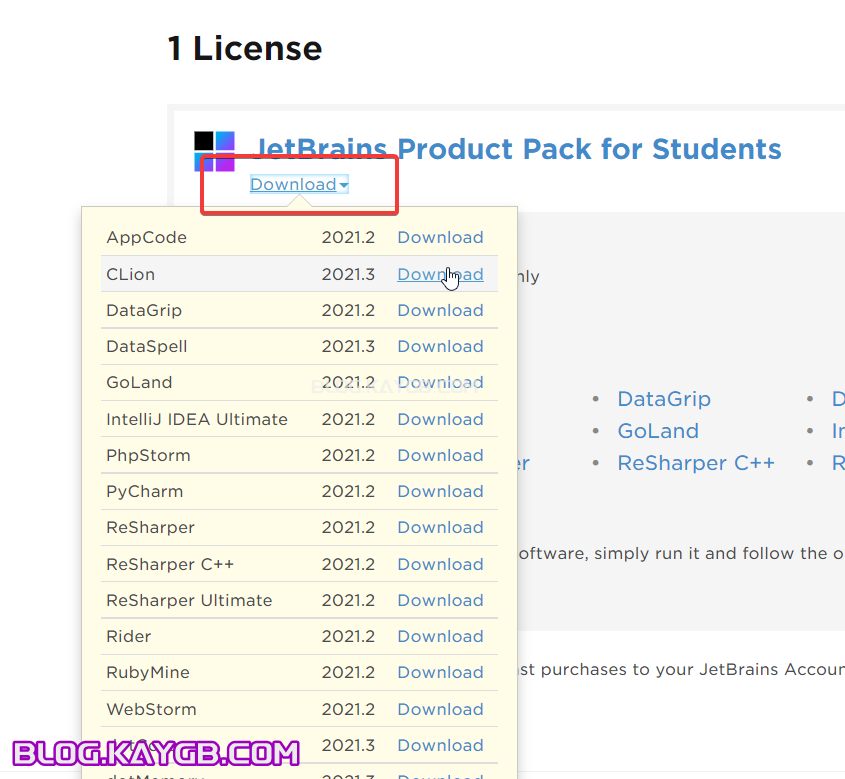The image size is (845, 779).
Task: Open the ReSharper C++ link in the page bullet list
Action: tap(696, 463)
